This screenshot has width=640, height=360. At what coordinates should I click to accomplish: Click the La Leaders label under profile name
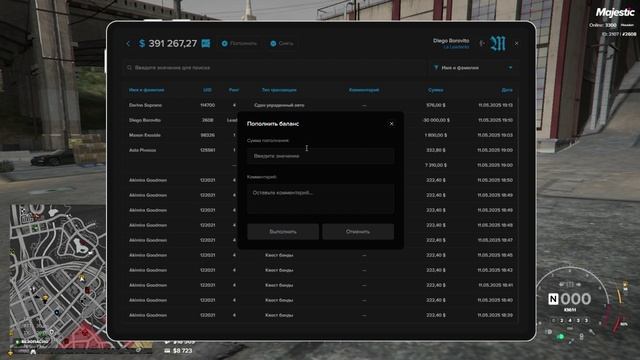(x=456, y=47)
